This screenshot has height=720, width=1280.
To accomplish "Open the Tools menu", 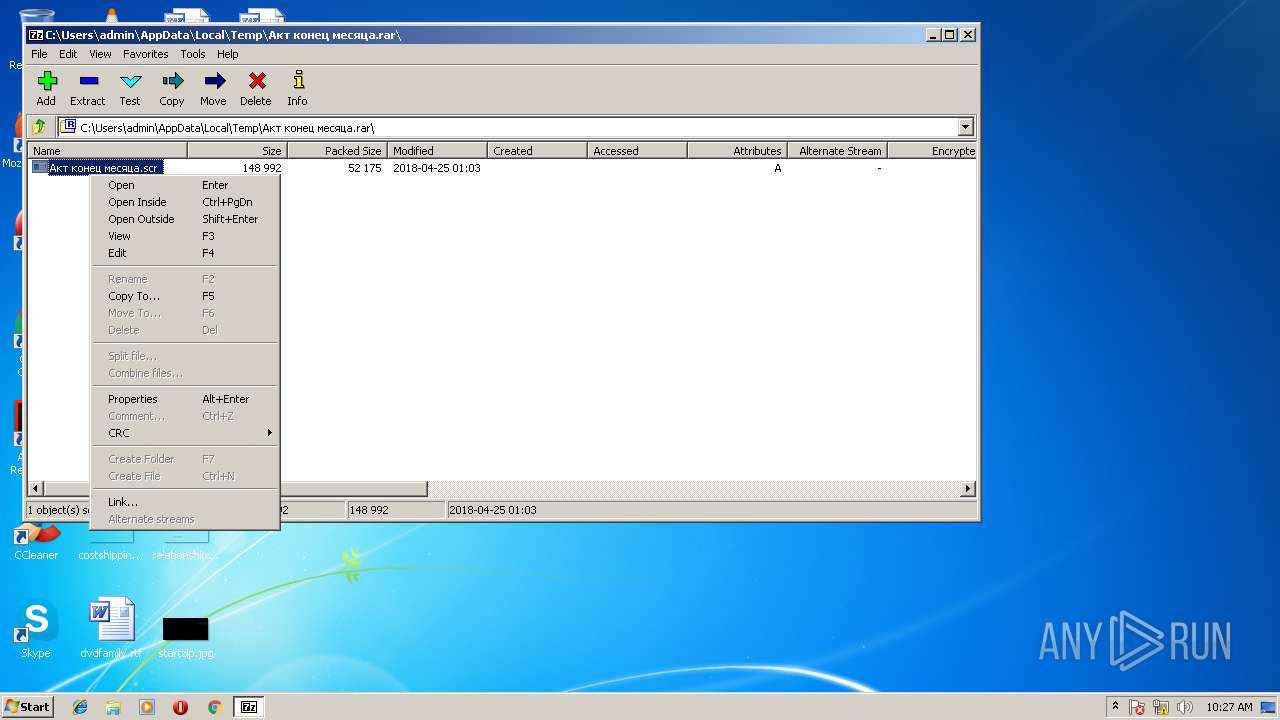I will click(193, 54).
